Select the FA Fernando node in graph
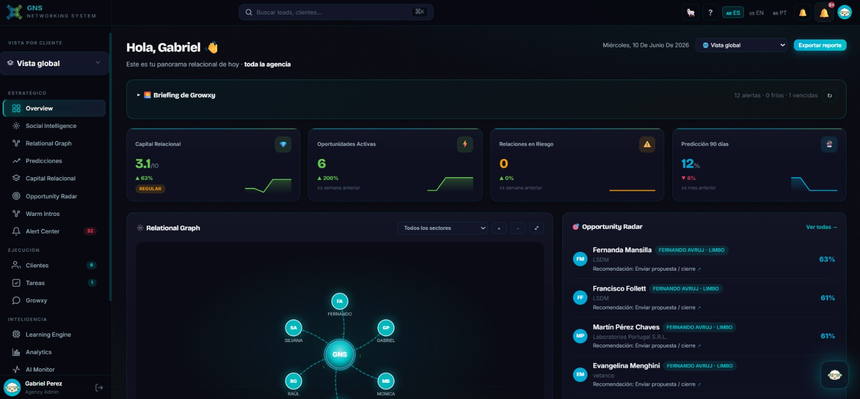 coord(340,301)
